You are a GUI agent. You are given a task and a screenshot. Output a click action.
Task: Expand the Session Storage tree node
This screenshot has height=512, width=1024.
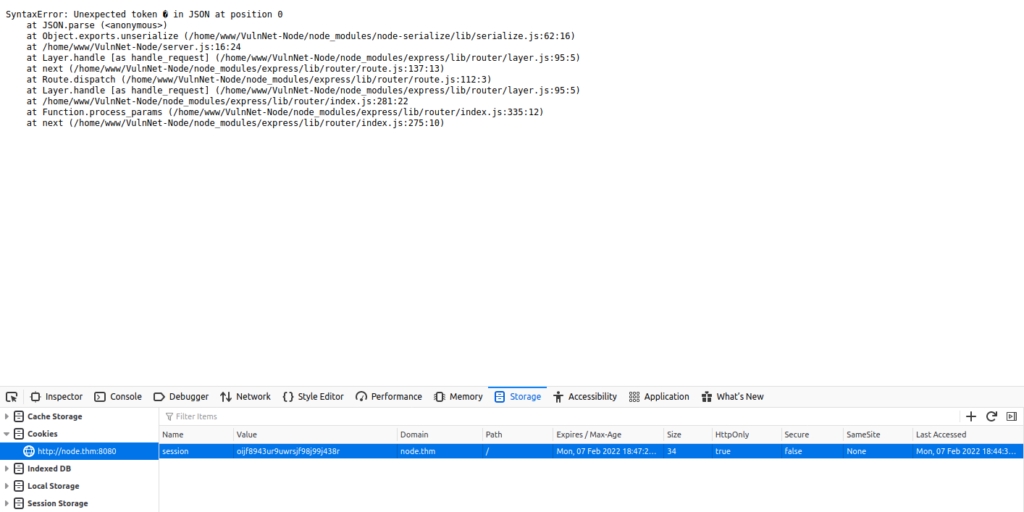(7, 504)
